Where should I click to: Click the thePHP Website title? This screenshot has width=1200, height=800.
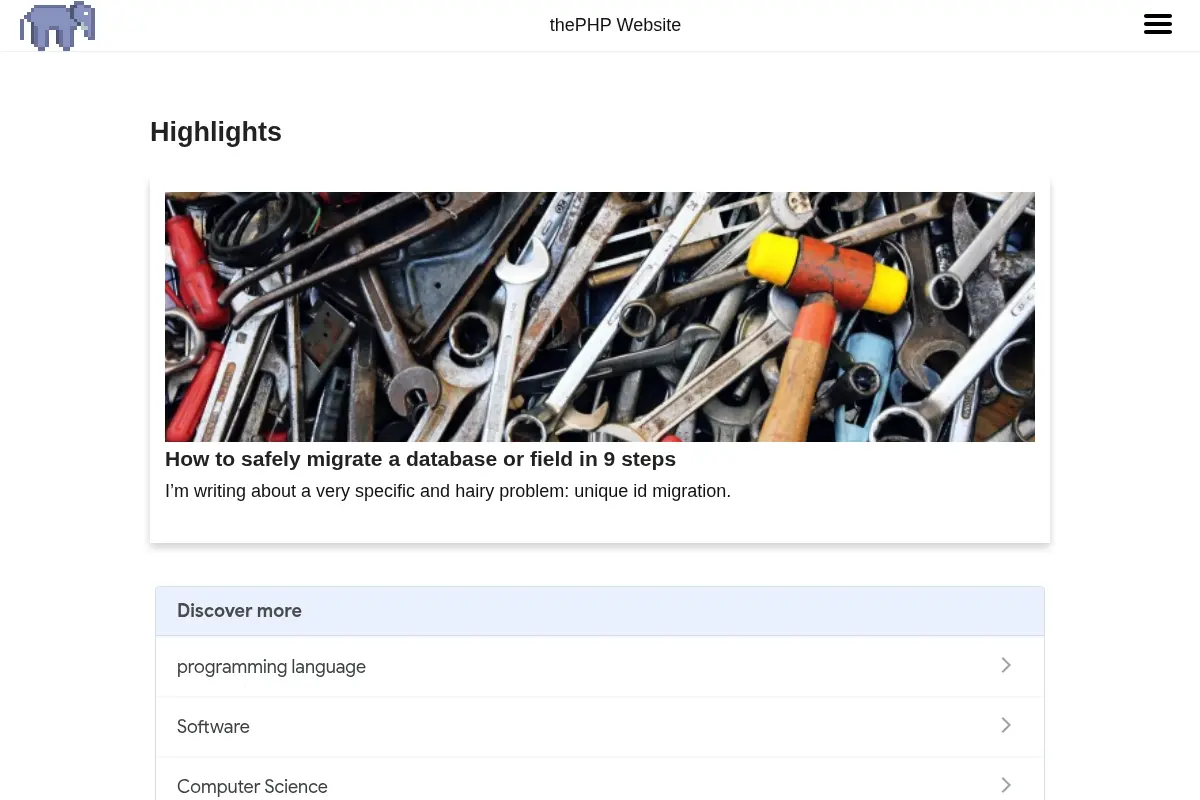pos(615,25)
